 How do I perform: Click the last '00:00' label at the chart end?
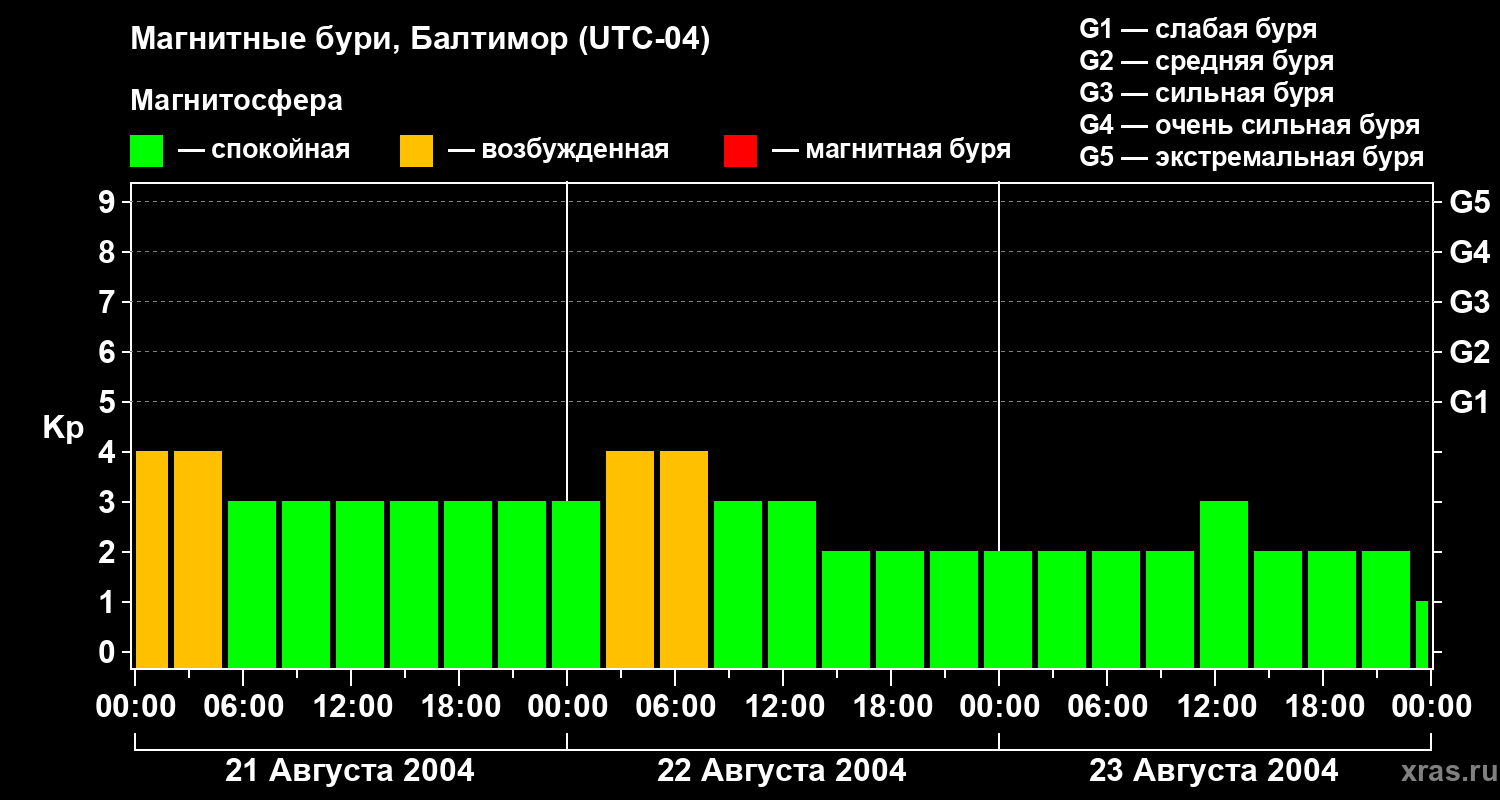coord(1431,707)
